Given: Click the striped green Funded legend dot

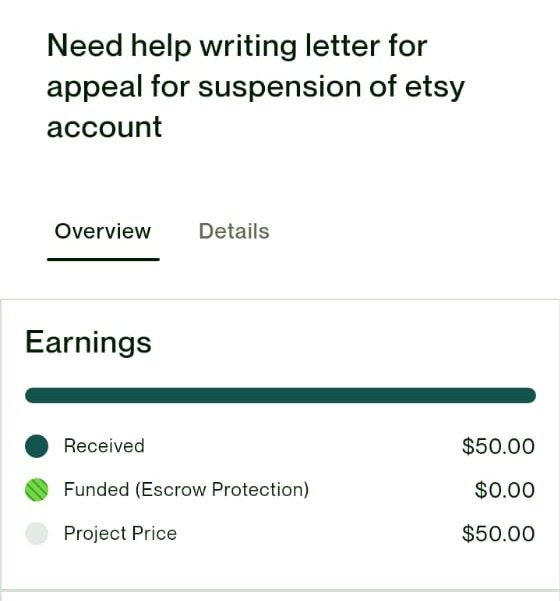Looking at the screenshot, I should click(x=37, y=490).
